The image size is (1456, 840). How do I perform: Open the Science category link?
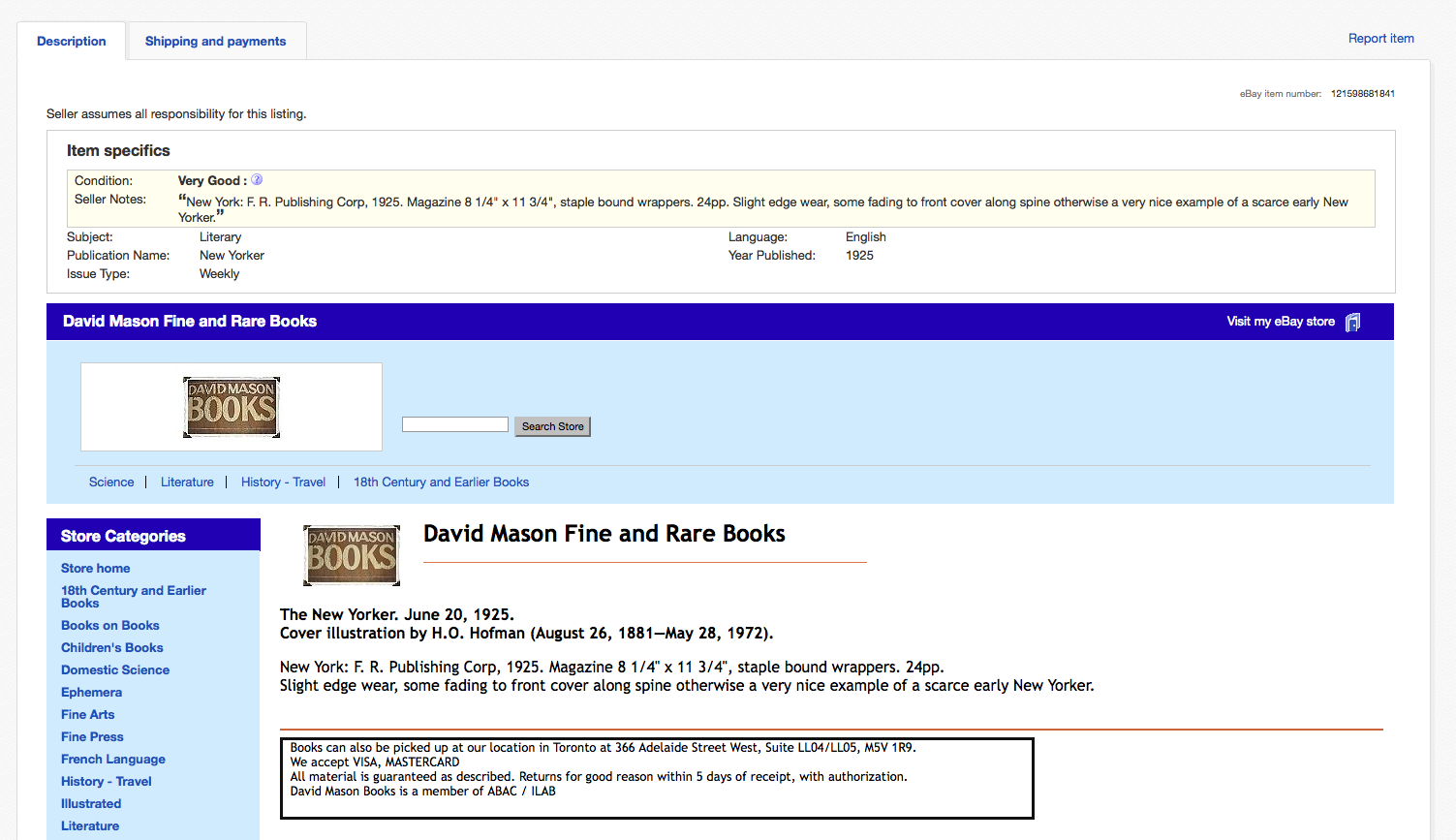pyautogui.click(x=111, y=482)
